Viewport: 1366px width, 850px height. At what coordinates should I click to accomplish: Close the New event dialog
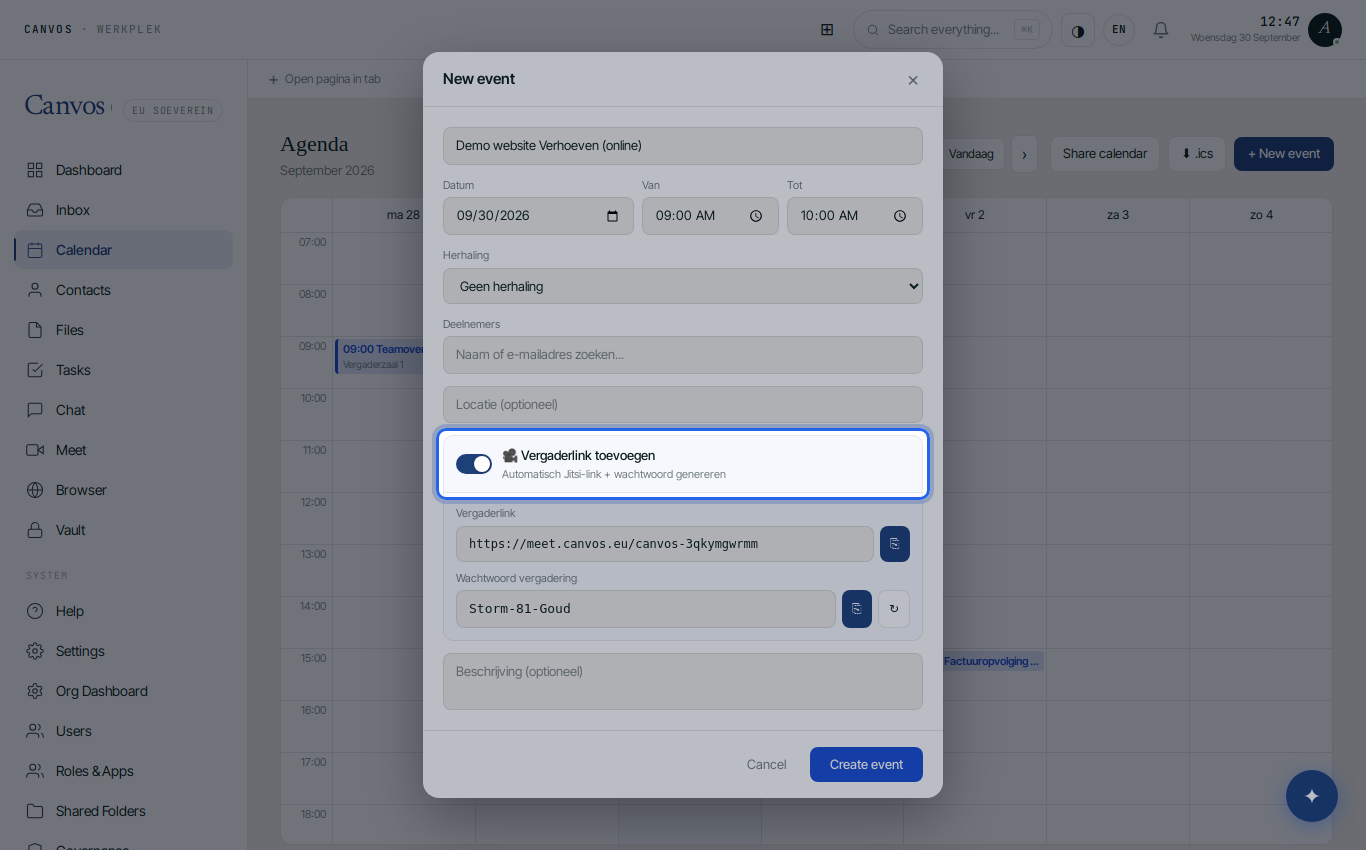913,80
